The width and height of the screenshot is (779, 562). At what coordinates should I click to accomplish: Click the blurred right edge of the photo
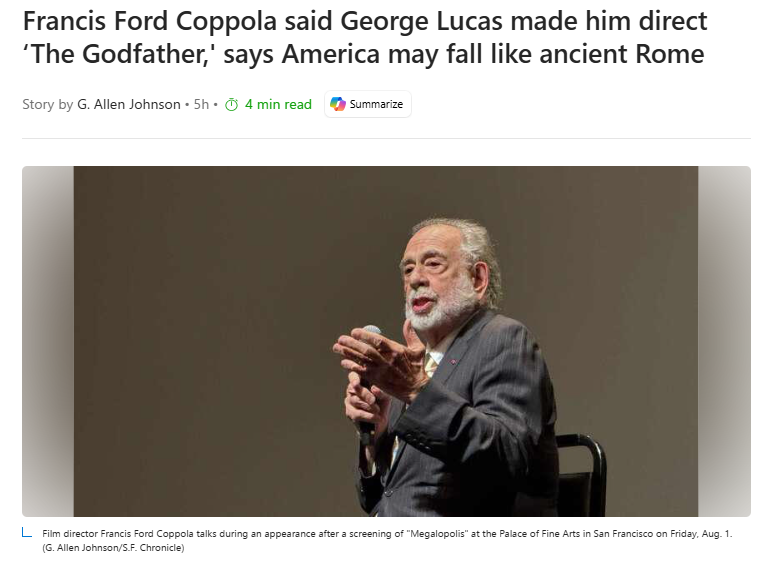724,341
